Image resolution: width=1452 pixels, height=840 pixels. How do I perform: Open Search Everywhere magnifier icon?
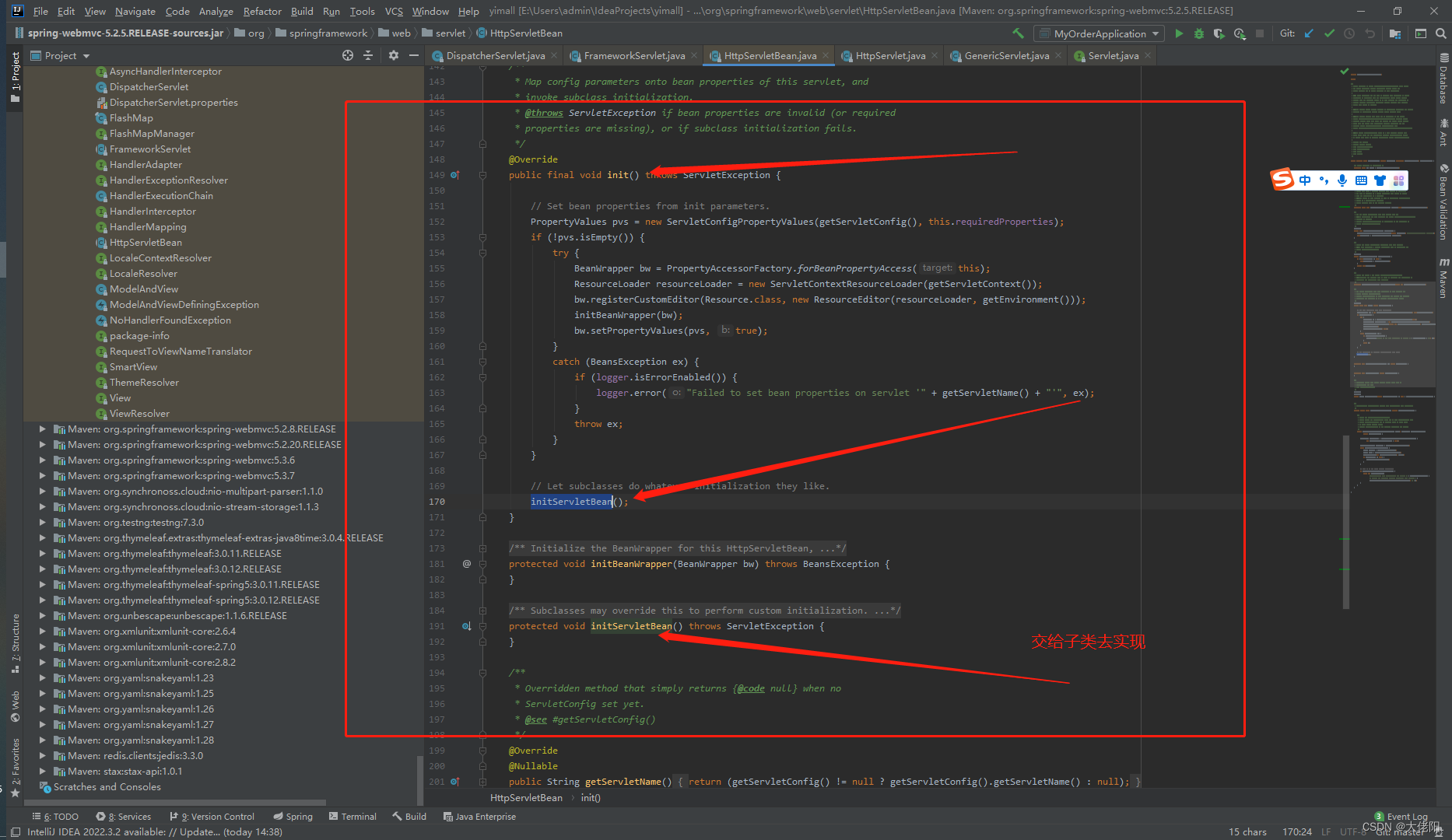(1441, 33)
